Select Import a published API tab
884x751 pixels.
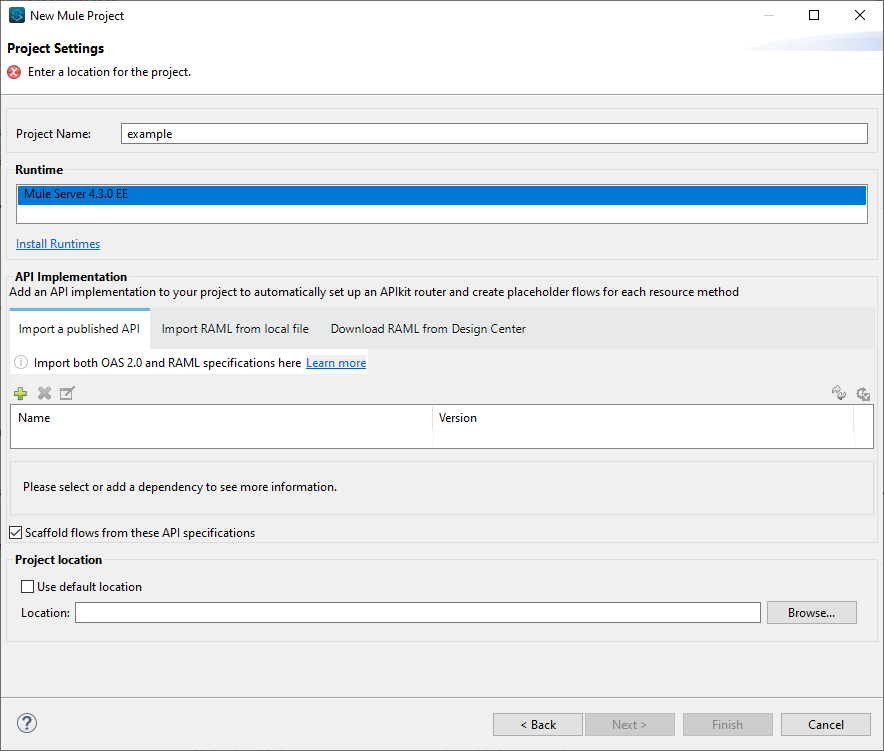click(x=79, y=329)
